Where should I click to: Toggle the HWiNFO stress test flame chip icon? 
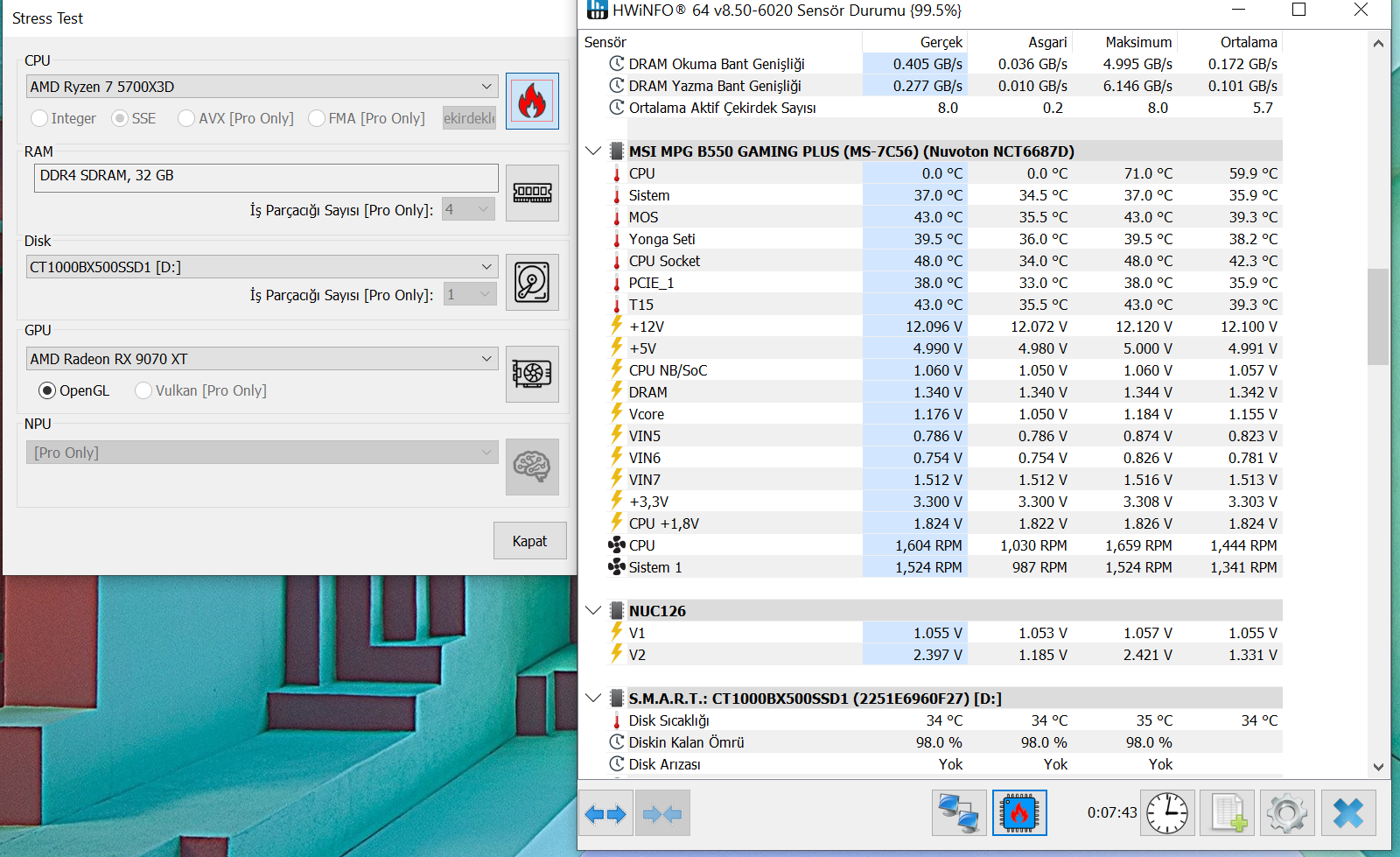pyautogui.click(x=1019, y=813)
